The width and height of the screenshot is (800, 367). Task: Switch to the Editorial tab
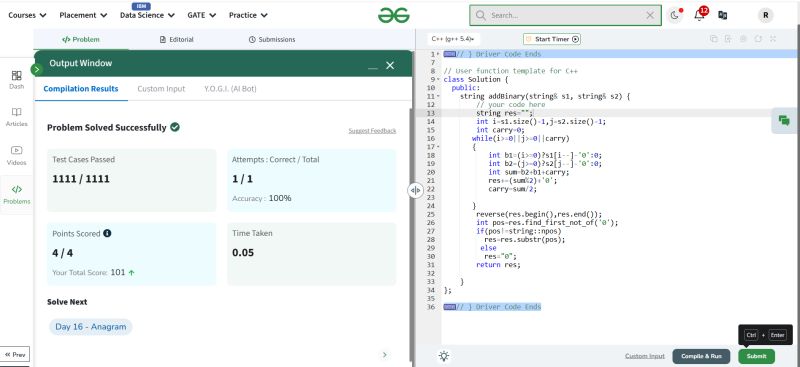(177, 39)
